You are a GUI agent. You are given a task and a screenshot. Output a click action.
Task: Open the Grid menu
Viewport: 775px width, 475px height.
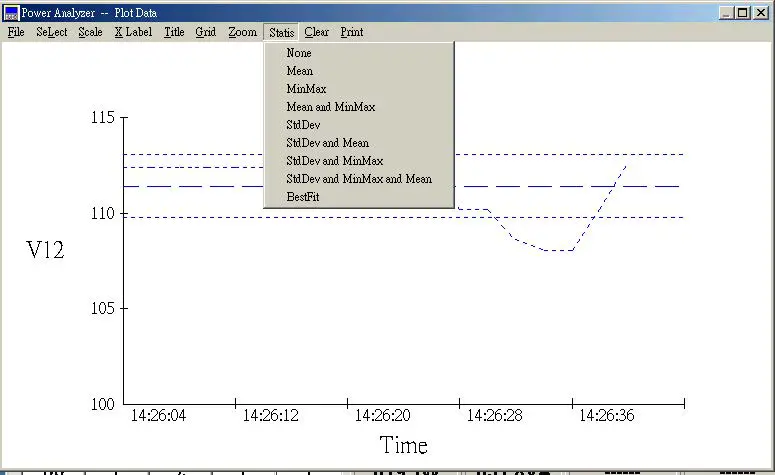206,32
